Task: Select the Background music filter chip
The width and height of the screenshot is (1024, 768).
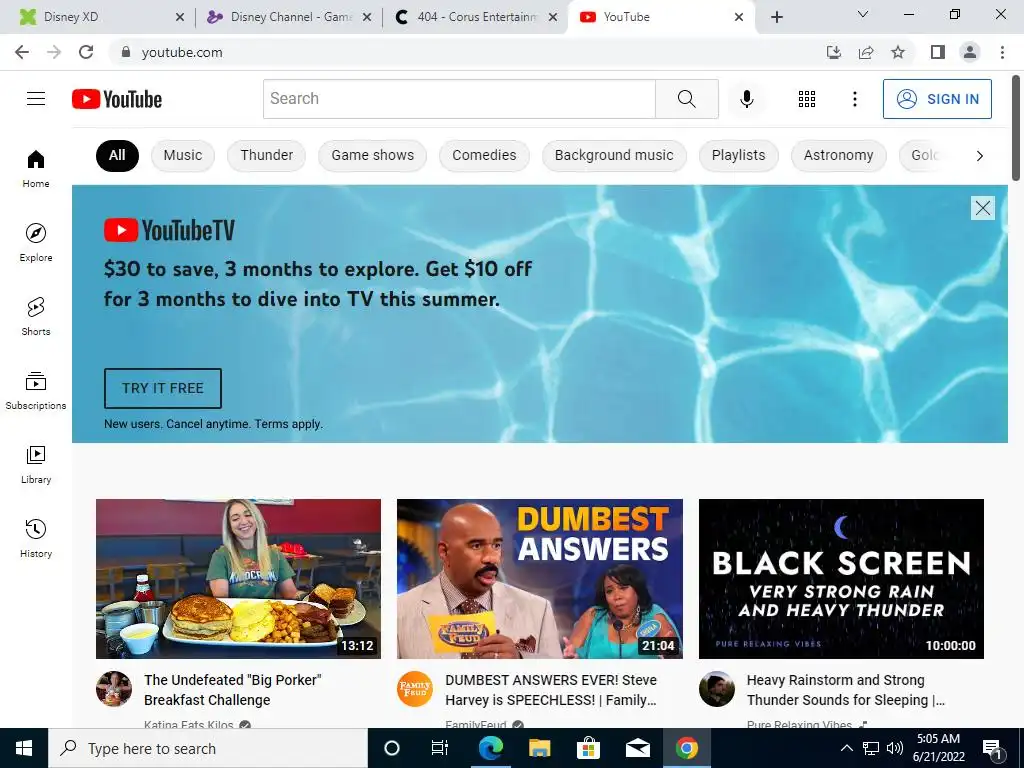Action: [614, 155]
